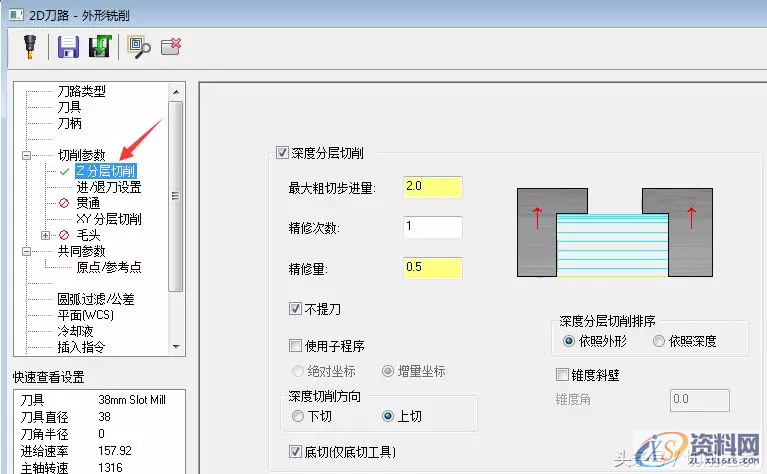
Task: Click green checkmark beside Z分层切削
Action: click(64, 172)
